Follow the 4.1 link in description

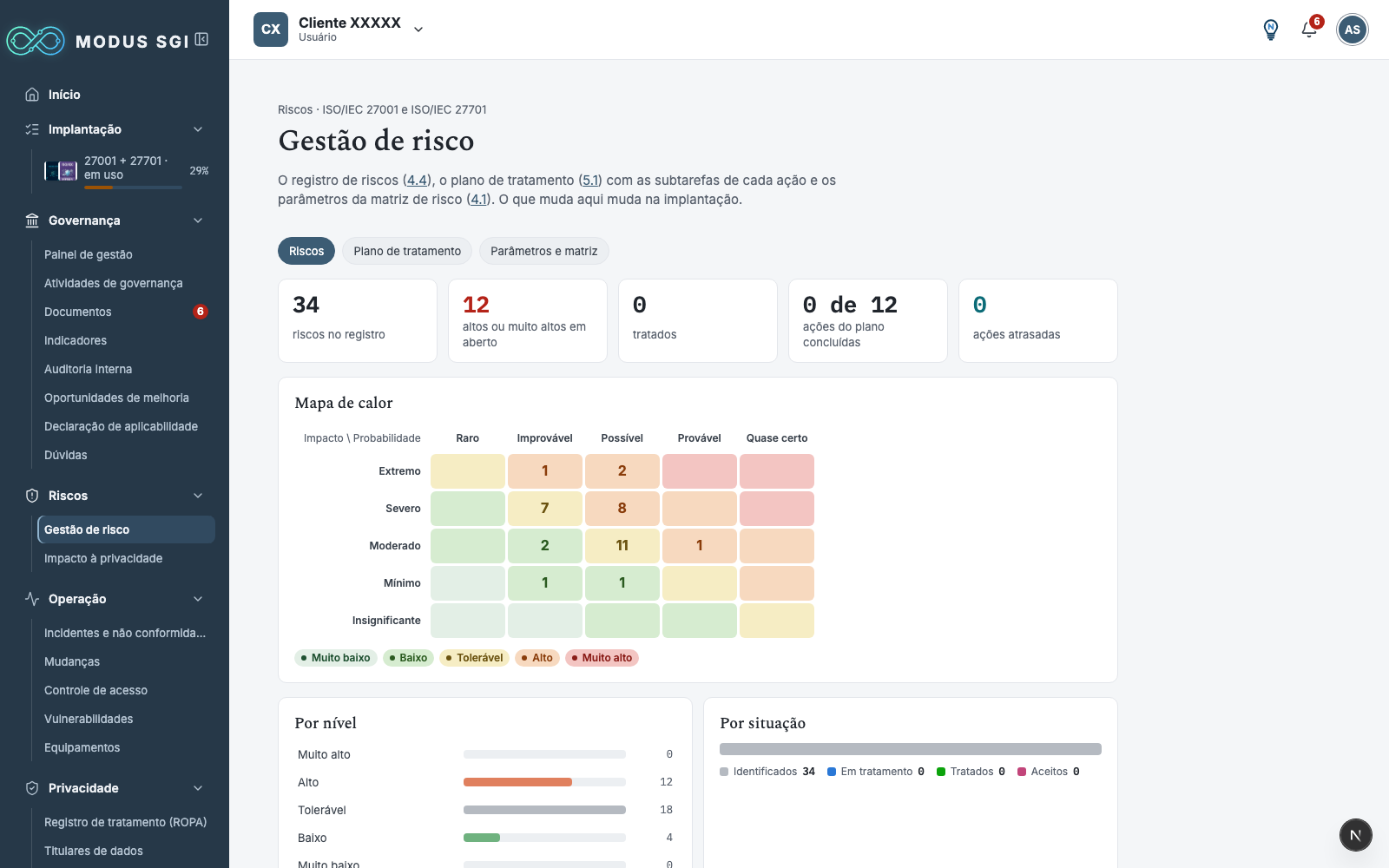pos(478,200)
